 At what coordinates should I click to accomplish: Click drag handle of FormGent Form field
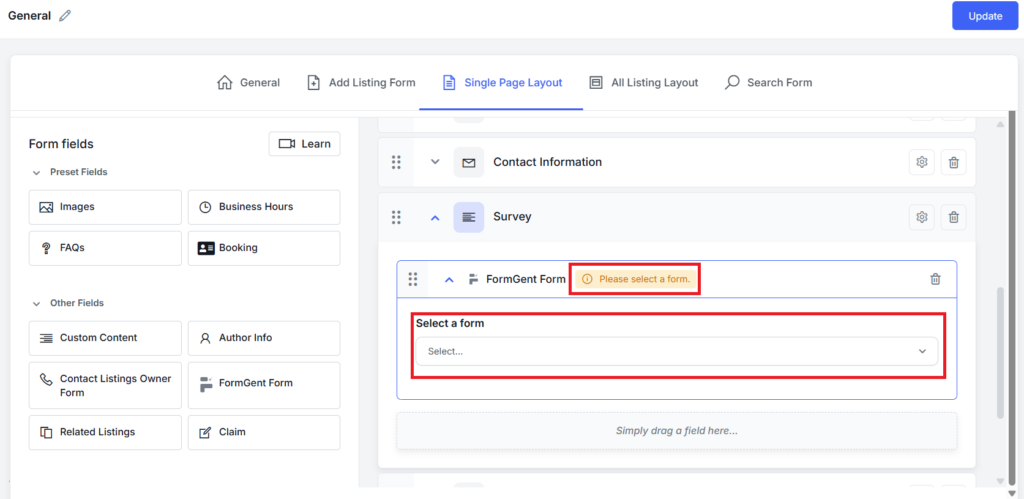413,279
